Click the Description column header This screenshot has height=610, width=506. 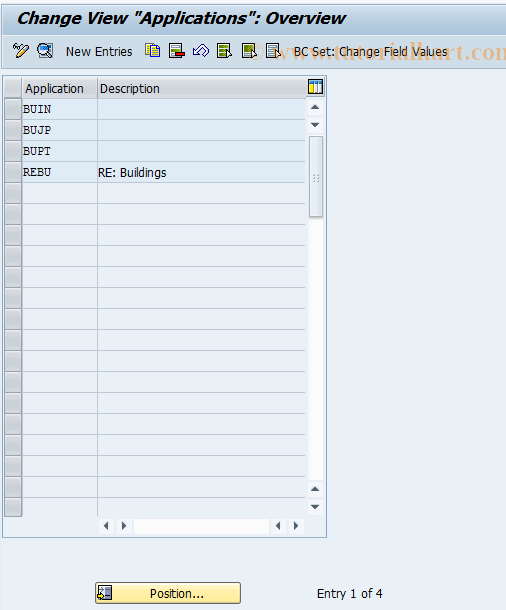(201, 88)
